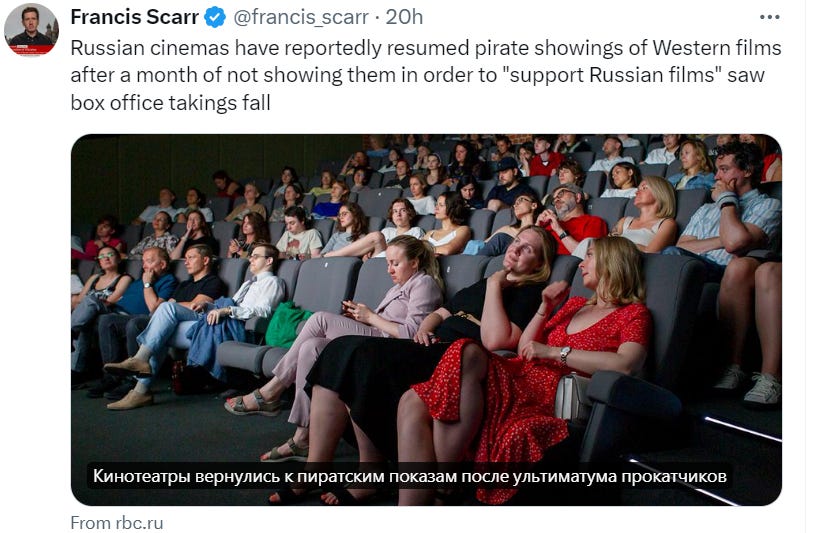Open the Russian headline caption on the card
The image size is (840, 533).
(x=410, y=476)
